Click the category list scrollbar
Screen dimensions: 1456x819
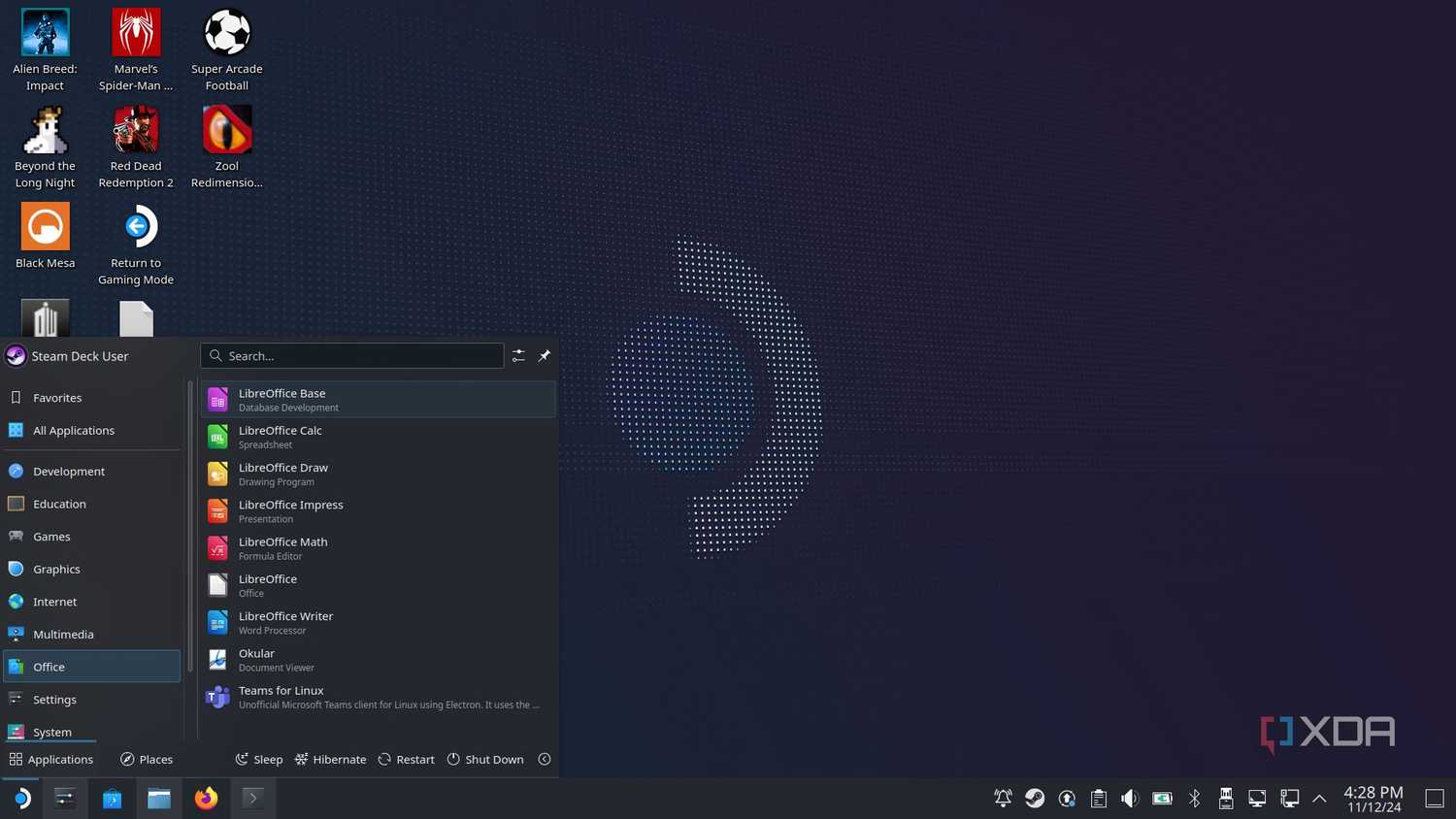190,524
